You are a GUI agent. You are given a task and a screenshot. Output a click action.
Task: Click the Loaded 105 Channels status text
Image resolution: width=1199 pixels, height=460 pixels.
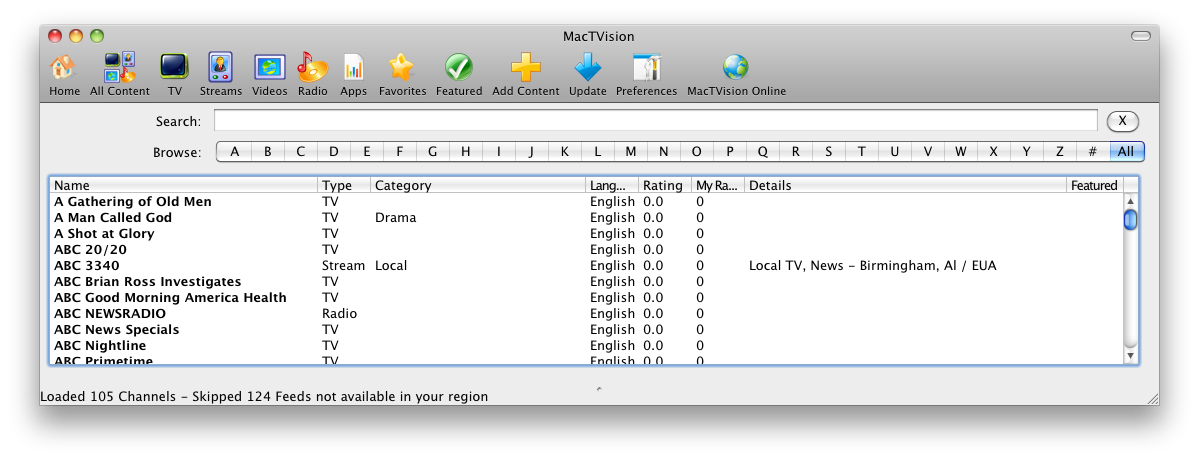[264, 397]
